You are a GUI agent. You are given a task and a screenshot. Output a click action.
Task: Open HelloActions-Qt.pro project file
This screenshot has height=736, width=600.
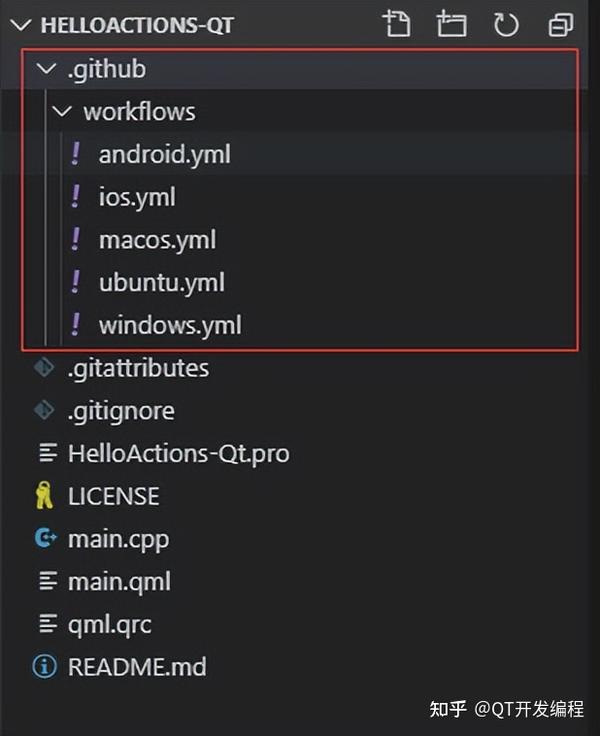pyautogui.click(x=178, y=454)
